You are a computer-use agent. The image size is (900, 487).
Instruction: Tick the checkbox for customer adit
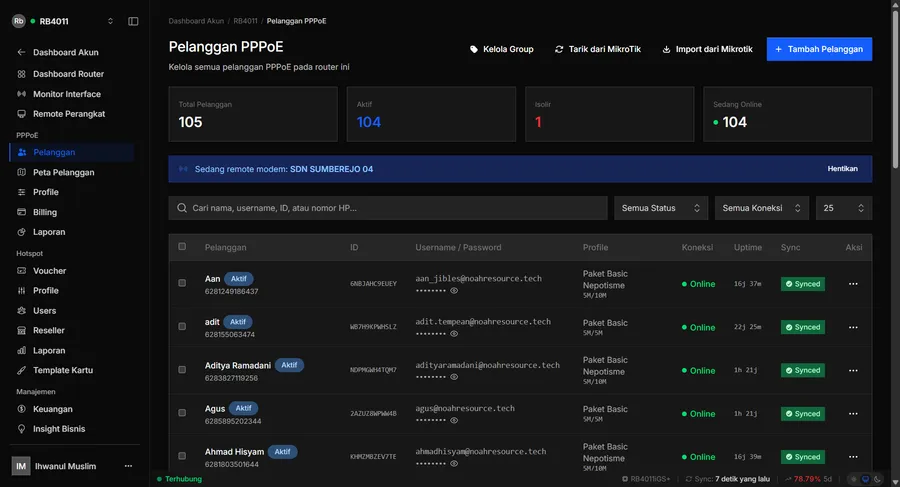click(182, 326)
